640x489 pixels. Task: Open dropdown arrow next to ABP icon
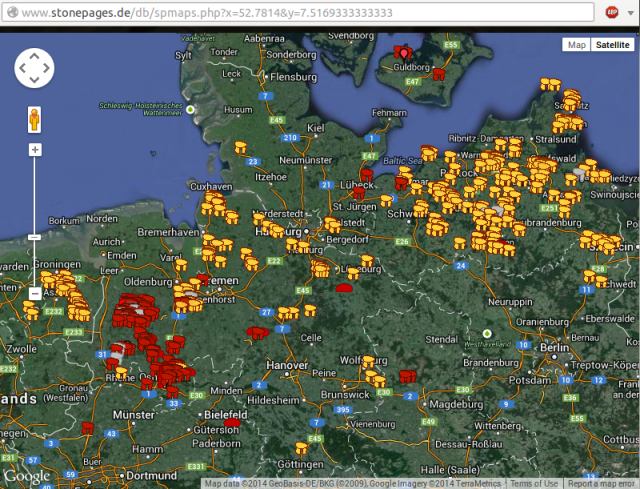pos(631,13)
